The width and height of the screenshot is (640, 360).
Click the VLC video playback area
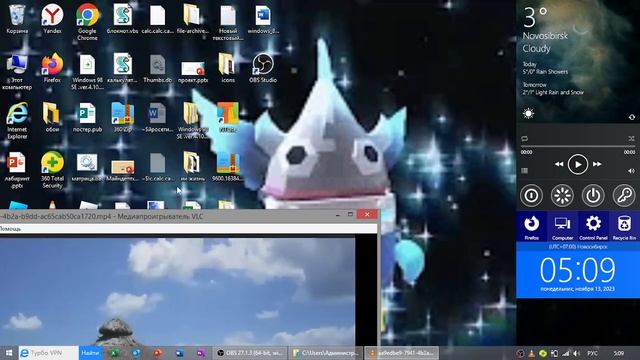(x=178, y=291)
